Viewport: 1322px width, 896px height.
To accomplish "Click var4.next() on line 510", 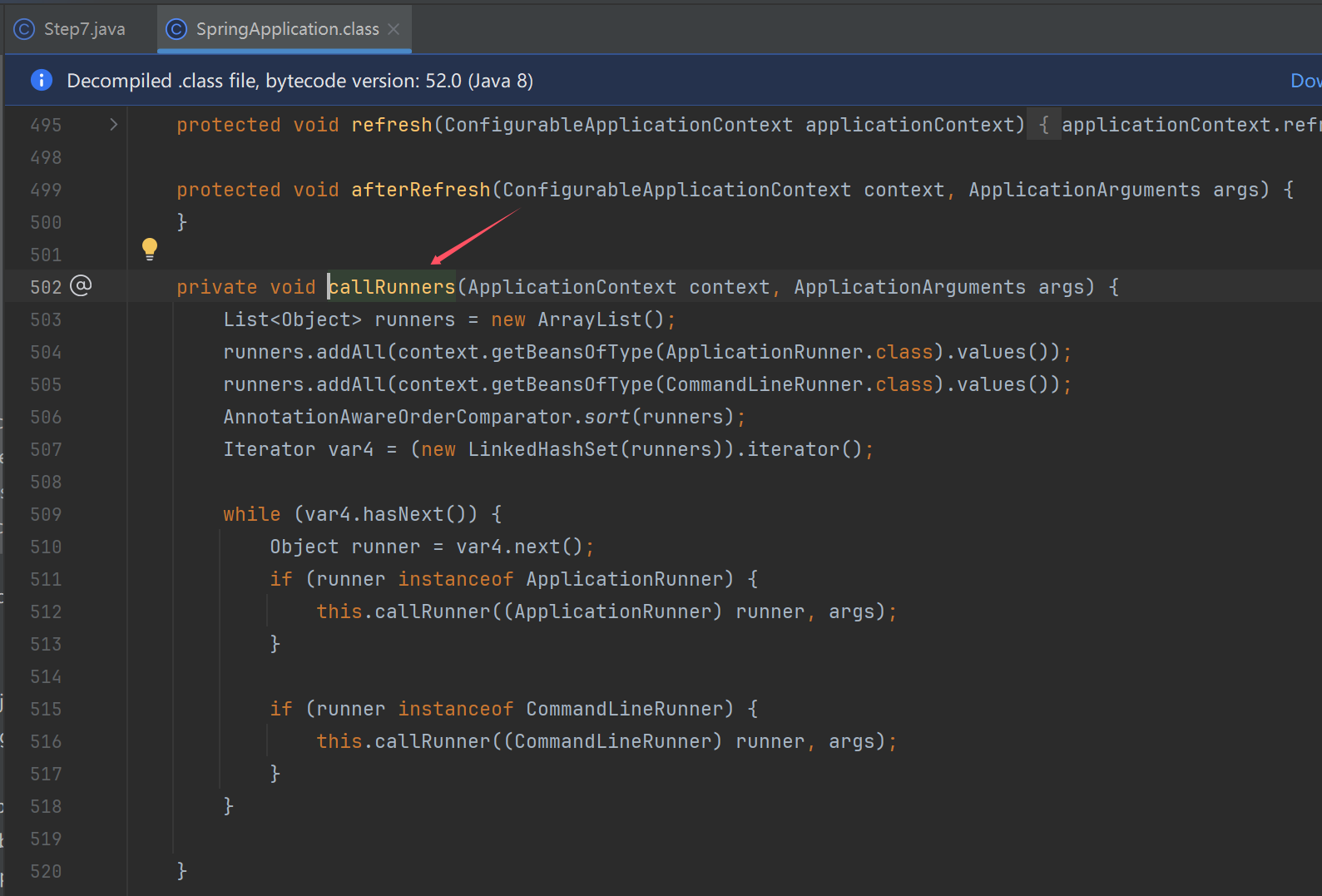I will coord(520,547).
